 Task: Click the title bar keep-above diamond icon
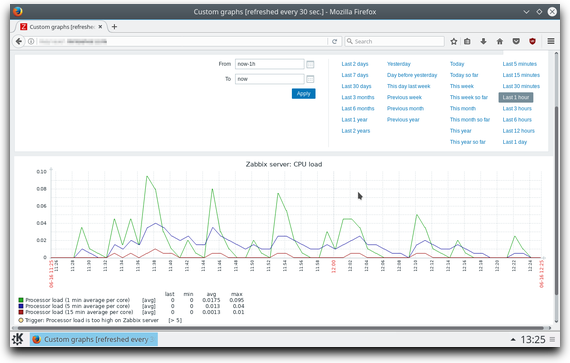click(539, 12)
